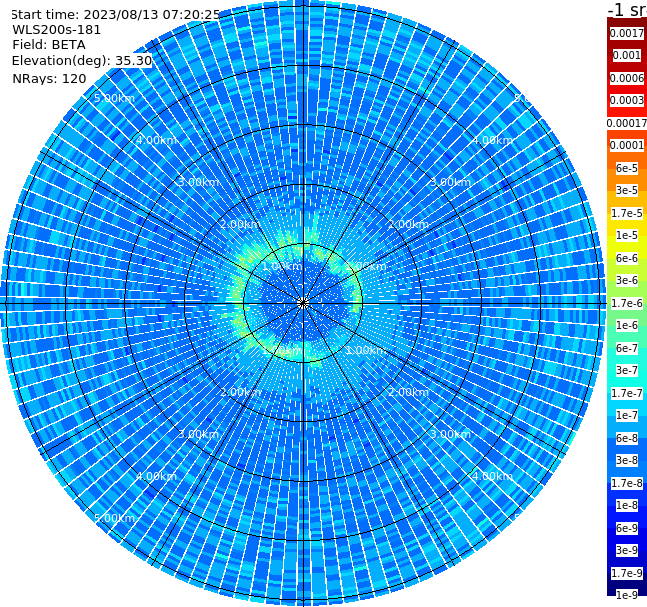
Task: Select the 1e-5 yellow colorbar label
Action: (627, 235)
